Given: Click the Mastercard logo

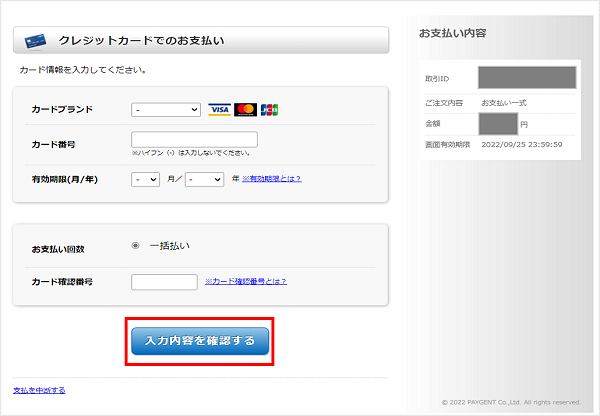Looking at the screenshot, I should [245, 110].
